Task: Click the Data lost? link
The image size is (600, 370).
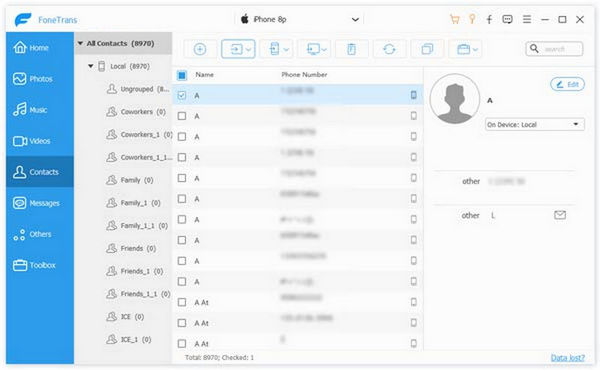Action: 567,358
